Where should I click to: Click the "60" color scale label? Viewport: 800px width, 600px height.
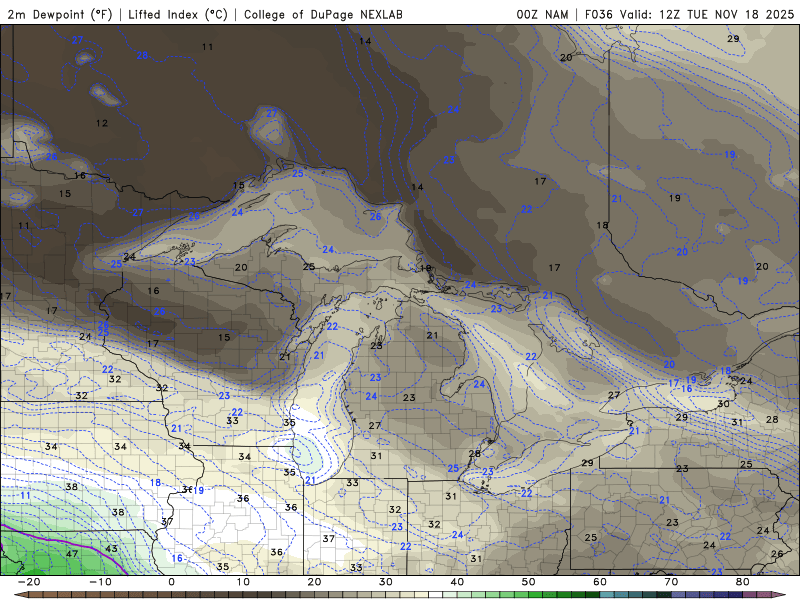(600, 582)
